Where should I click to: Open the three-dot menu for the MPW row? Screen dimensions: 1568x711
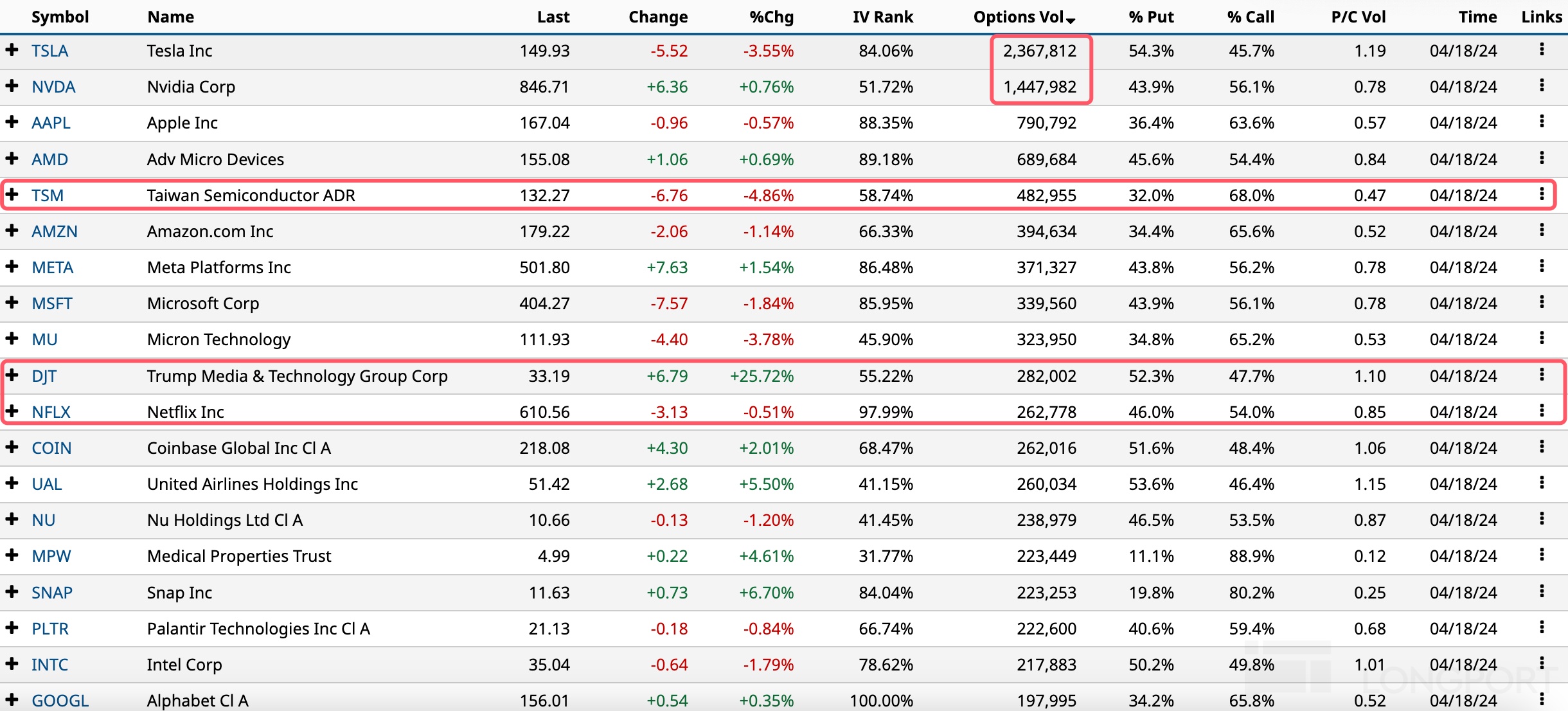tap(1542, 555)
